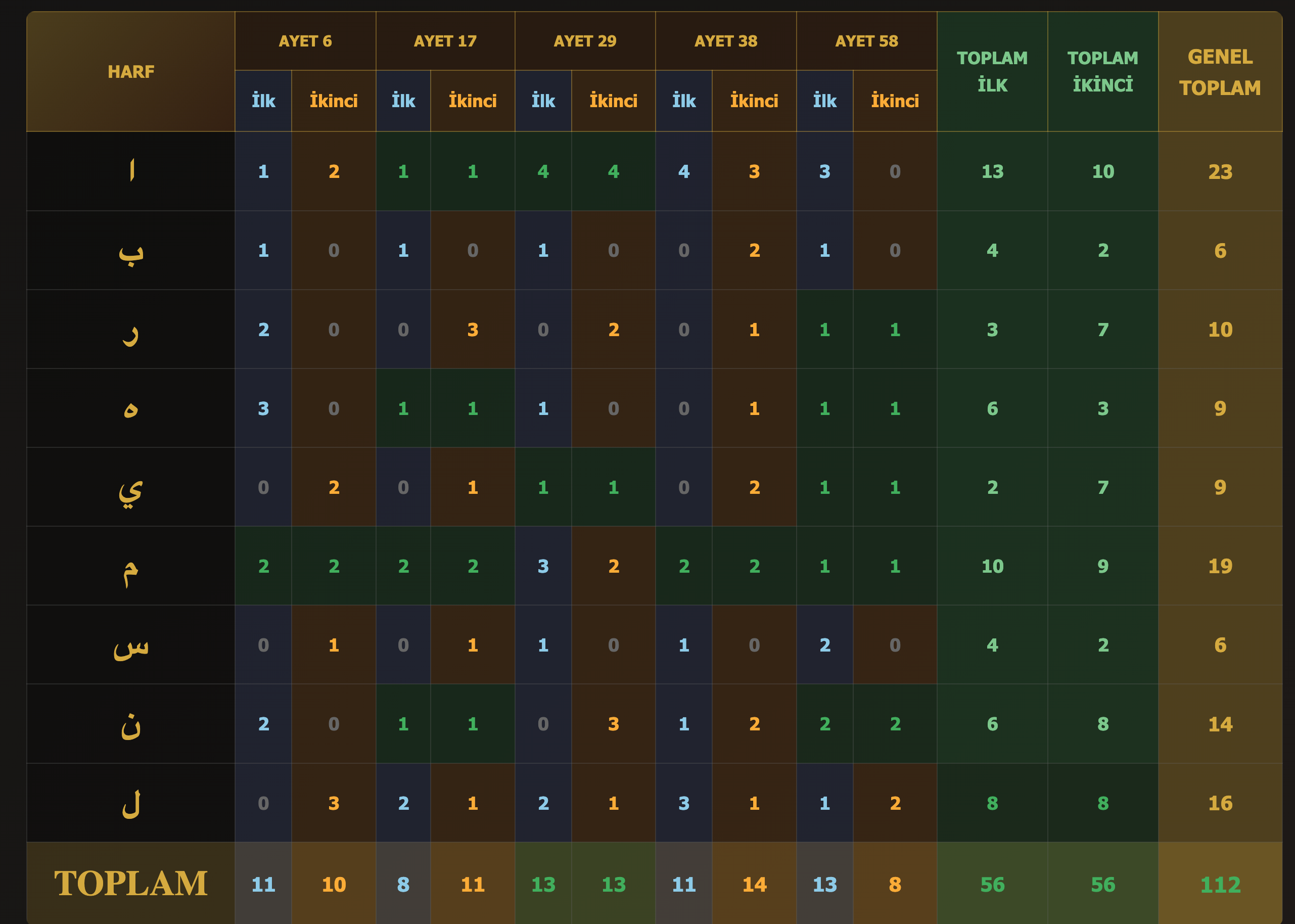The height and width of the screenshot is (924, 1295).
Task: Click the AYET 58 column header
Action: [866, 41]
